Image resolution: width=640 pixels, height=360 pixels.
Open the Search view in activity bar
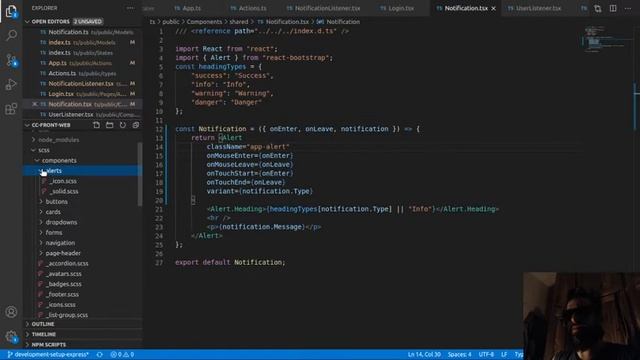[11, 36]
